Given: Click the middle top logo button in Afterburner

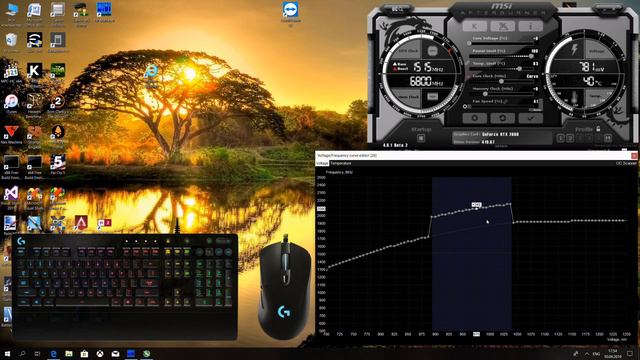Looking at the screenshot, I should 502,26.
